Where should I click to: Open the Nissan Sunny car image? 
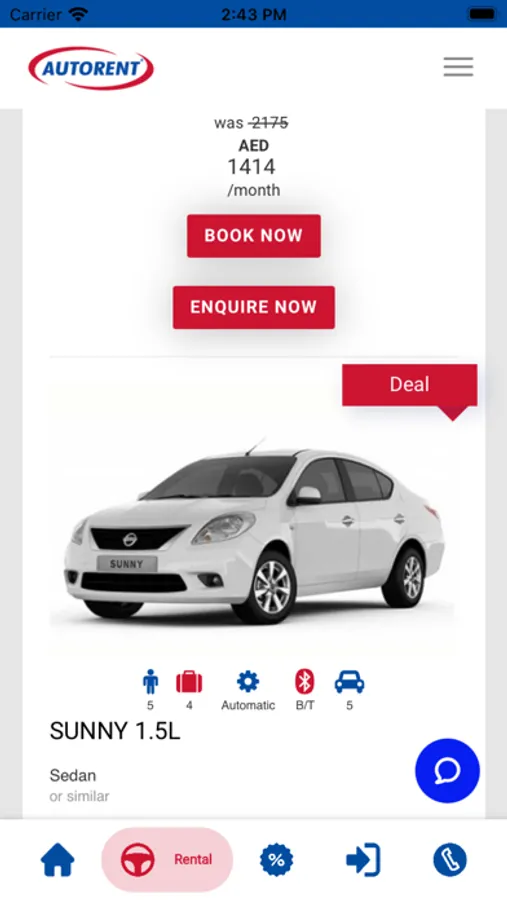253,531
